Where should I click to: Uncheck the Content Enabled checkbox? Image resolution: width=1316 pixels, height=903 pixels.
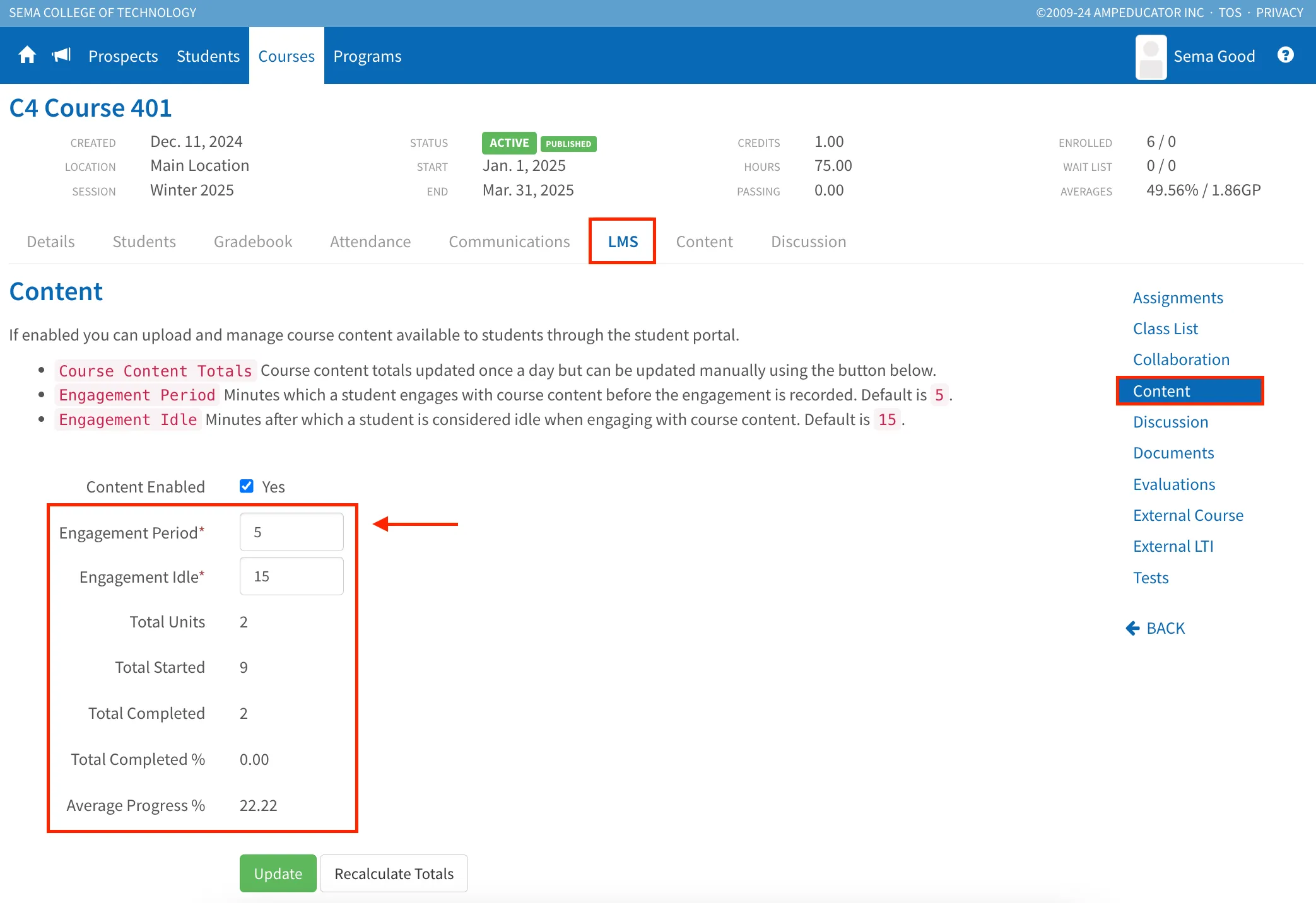(247, 486)
